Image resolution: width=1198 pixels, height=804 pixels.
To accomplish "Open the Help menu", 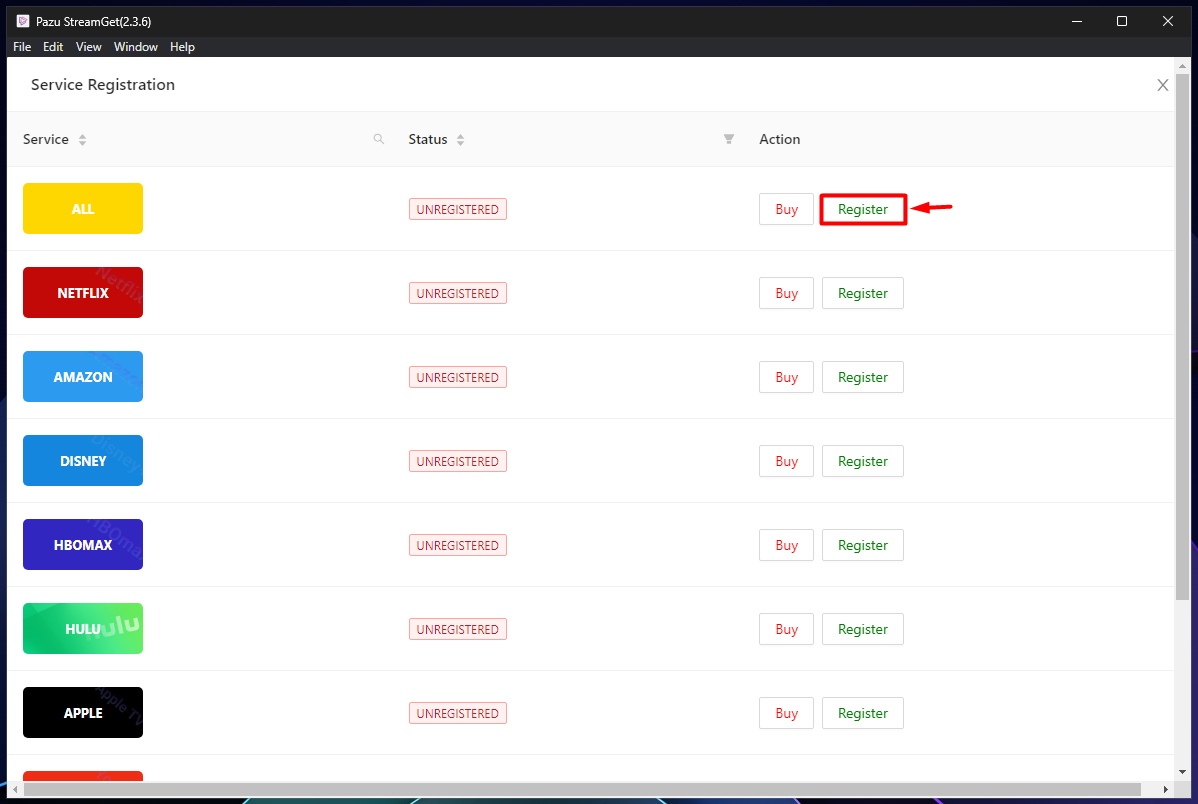I will (x=182, y=47).
